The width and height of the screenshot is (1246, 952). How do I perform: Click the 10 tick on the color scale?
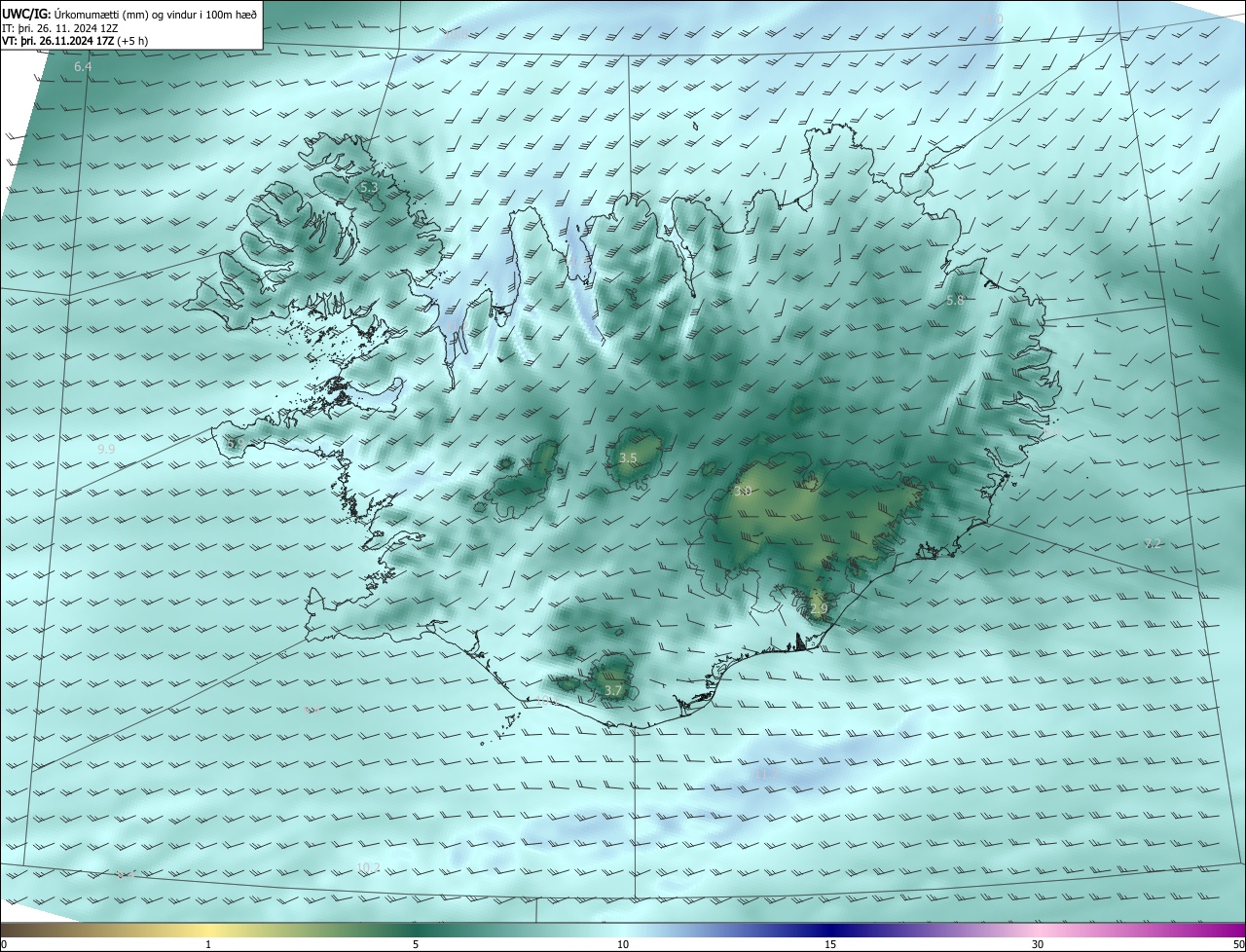tap(623, 944)
